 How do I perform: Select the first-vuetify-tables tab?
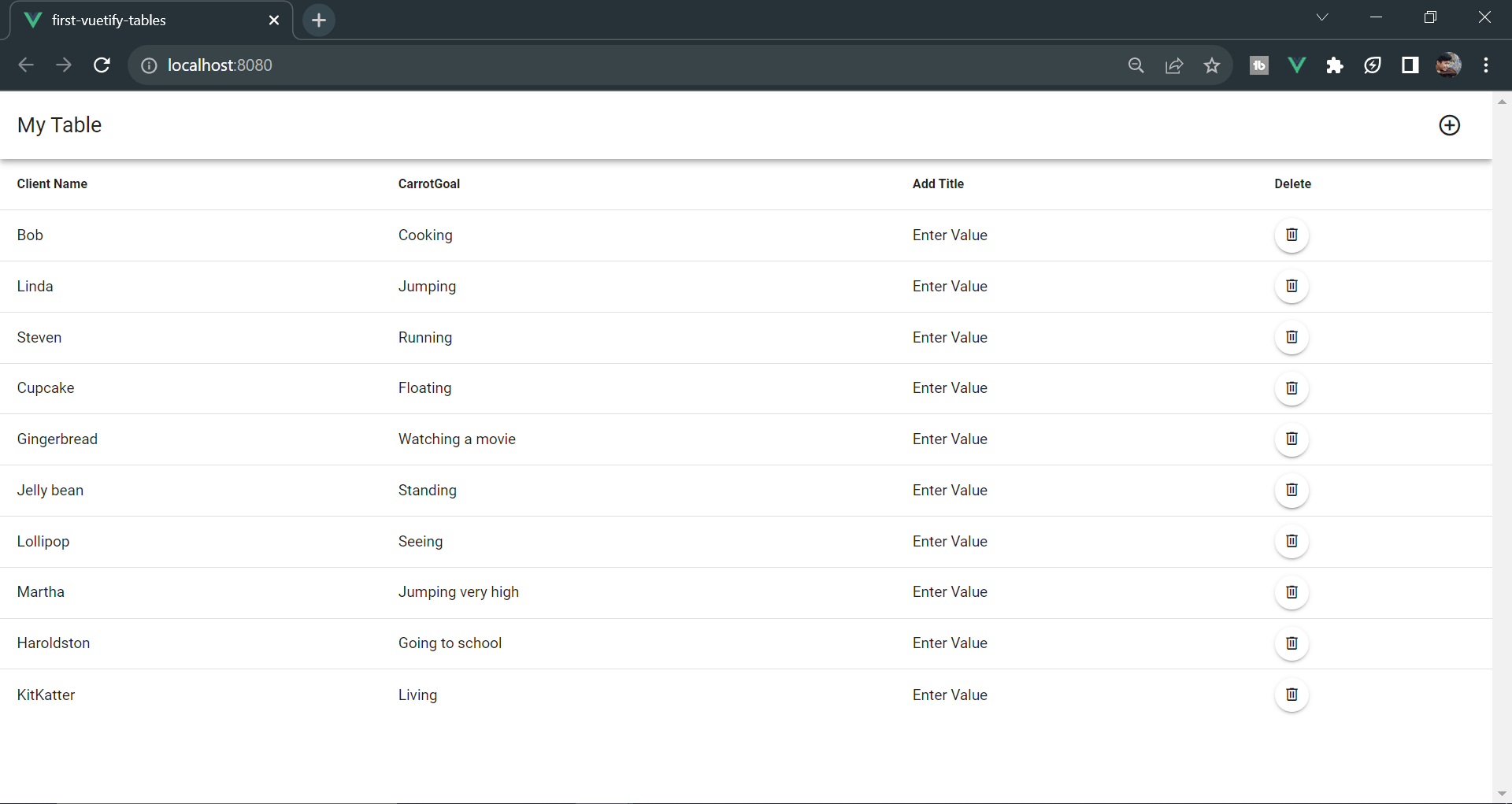click(110, 20)
